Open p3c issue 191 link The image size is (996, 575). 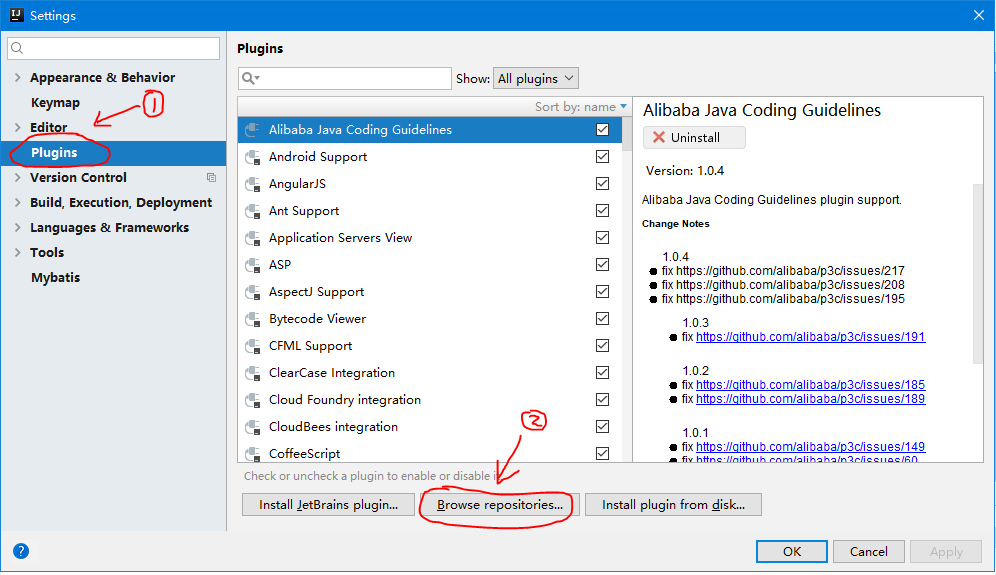coord(811,337)
